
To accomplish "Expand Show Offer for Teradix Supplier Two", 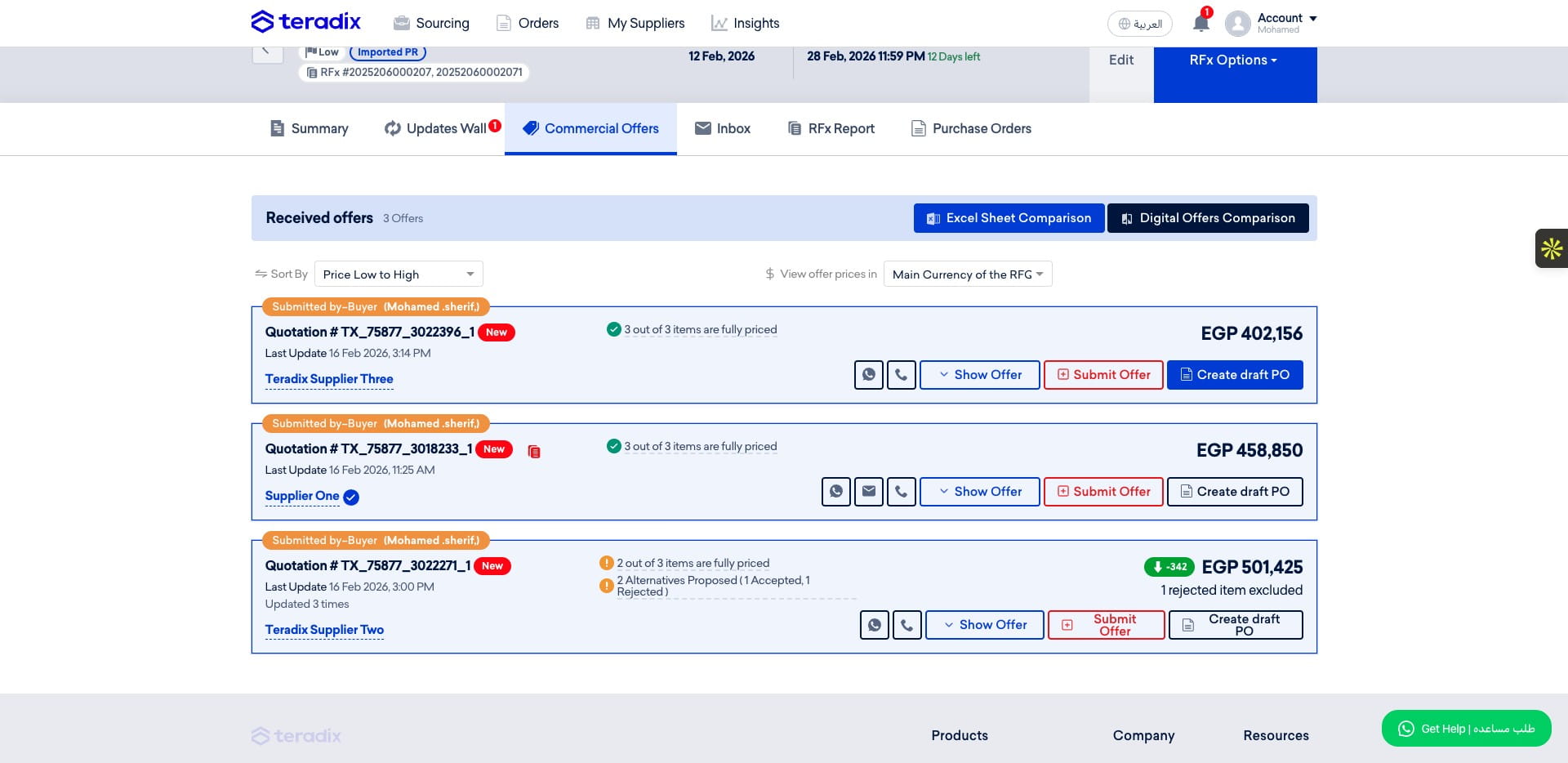I will pos(985,625).
